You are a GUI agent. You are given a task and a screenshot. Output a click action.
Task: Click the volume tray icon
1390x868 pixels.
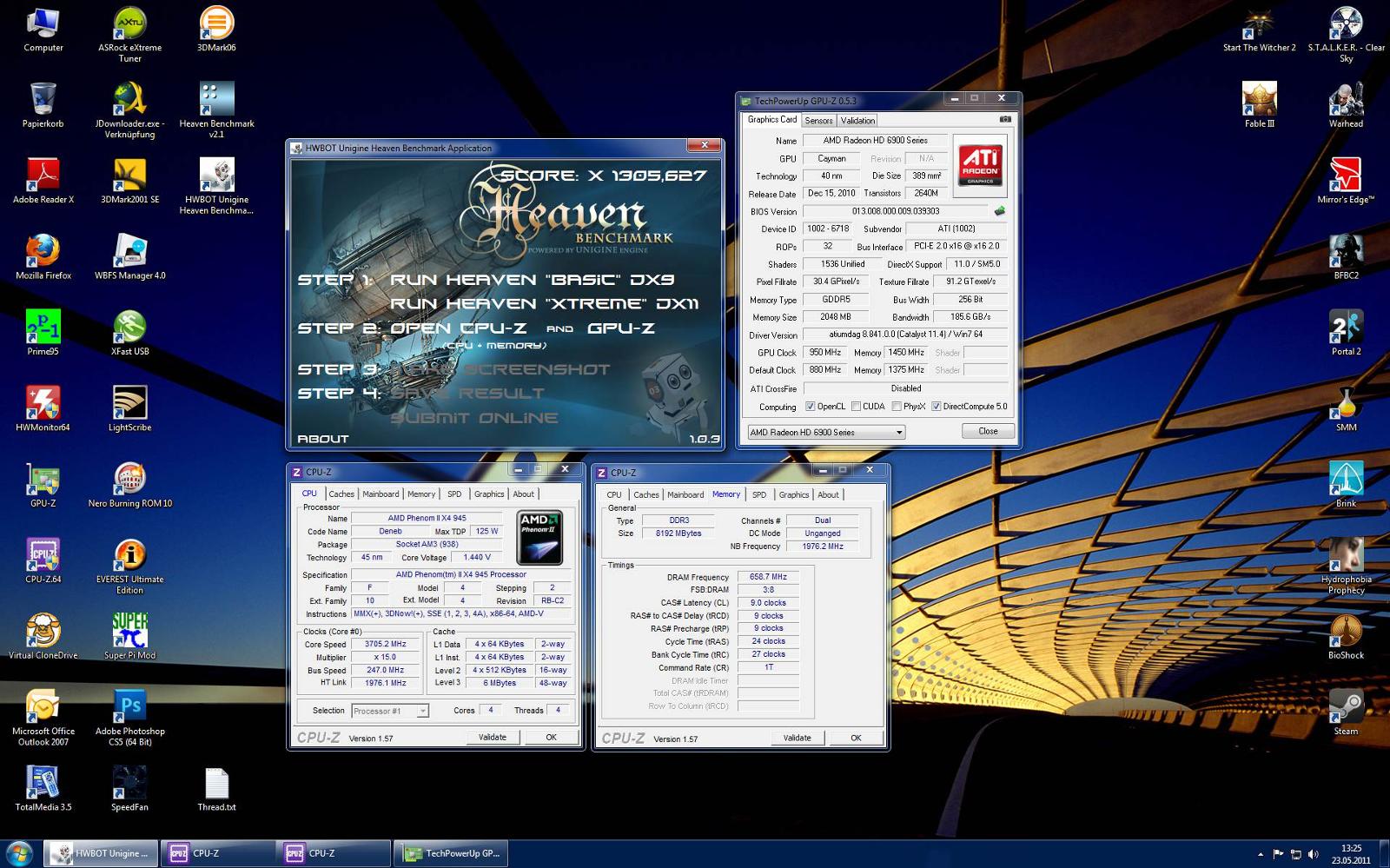click(x=1313, y=854)
